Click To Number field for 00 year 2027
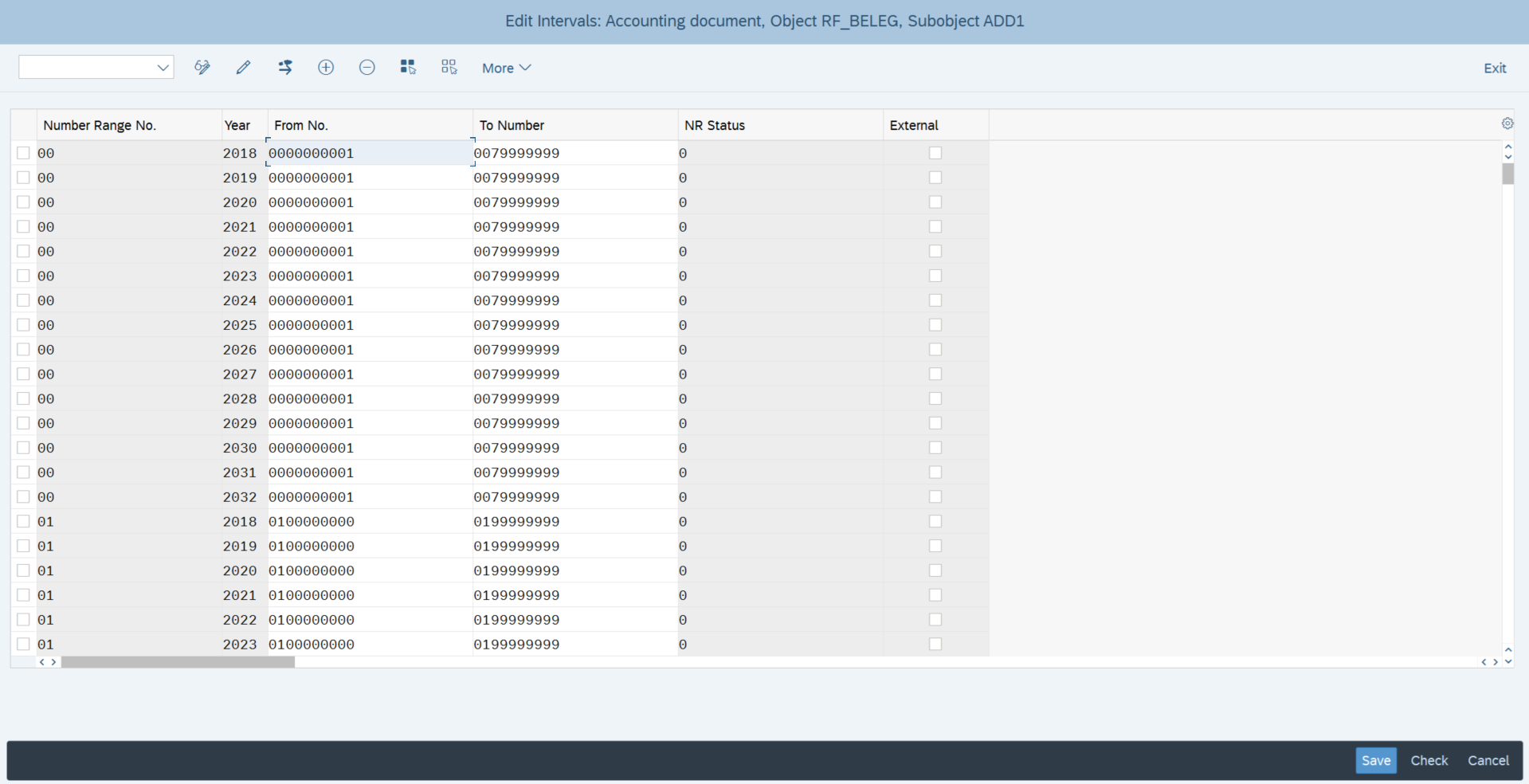 575,374
